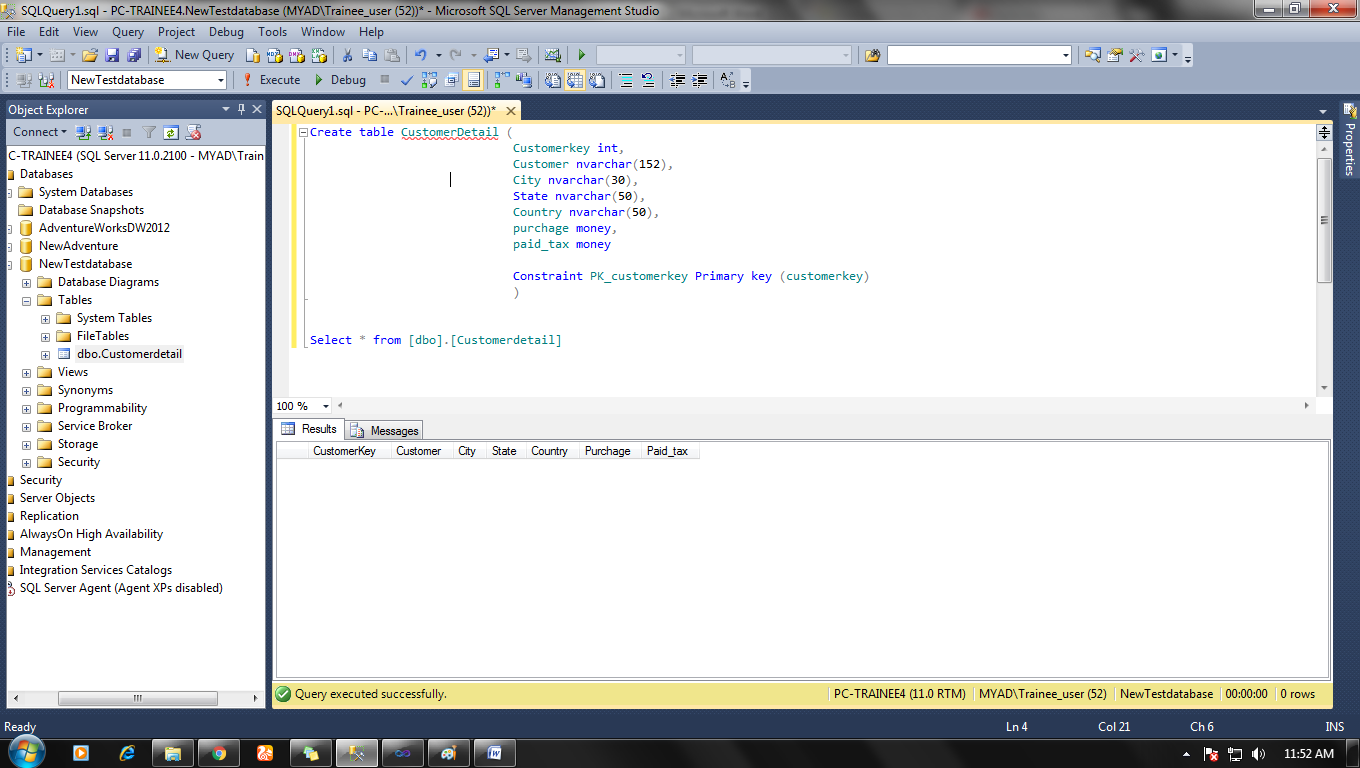The width and height of the screenshot is (1360, 768).
Task: Click the Specify Template Parameter Values icon
Action: tap(730, 79)
